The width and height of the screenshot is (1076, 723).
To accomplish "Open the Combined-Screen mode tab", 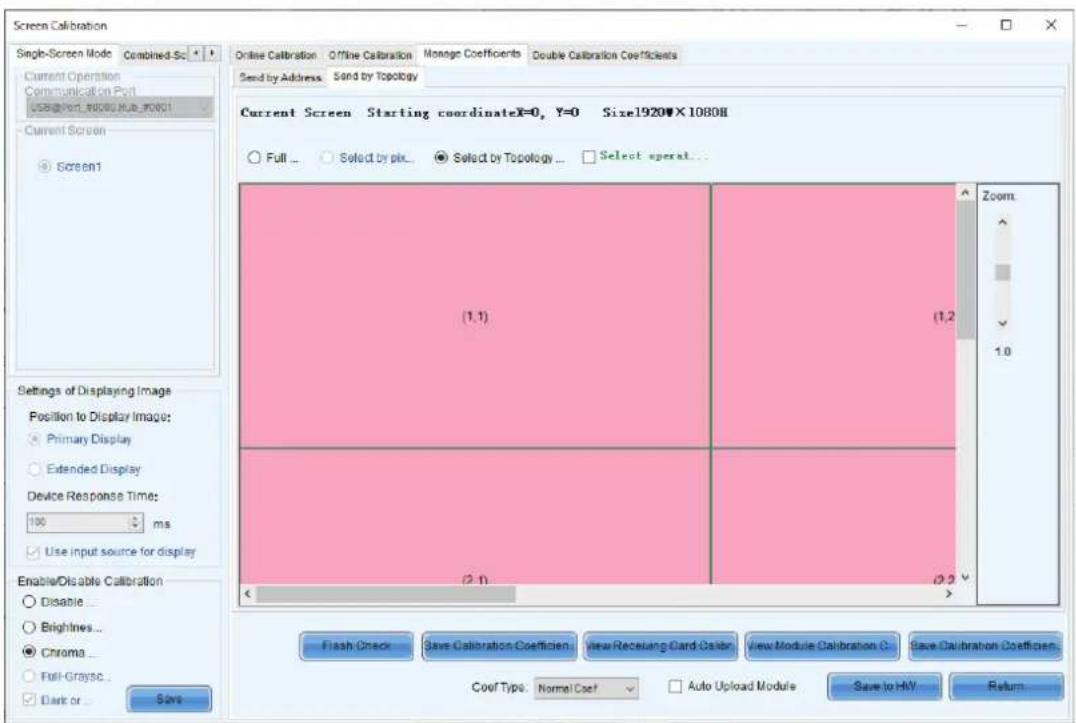I will coord(154,55).
